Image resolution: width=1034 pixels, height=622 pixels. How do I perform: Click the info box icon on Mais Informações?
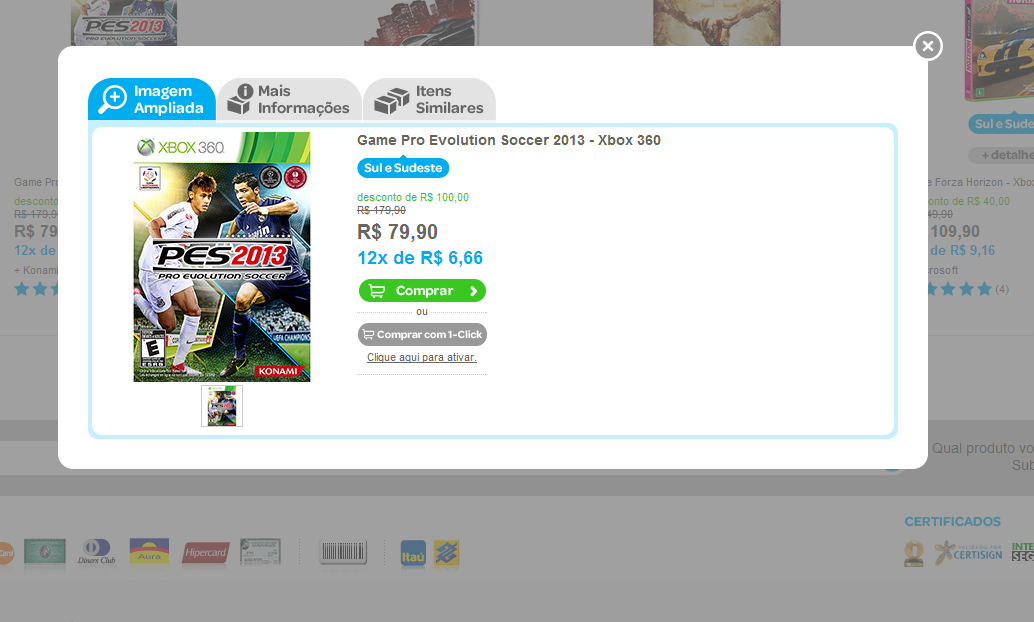pos(240,100)
